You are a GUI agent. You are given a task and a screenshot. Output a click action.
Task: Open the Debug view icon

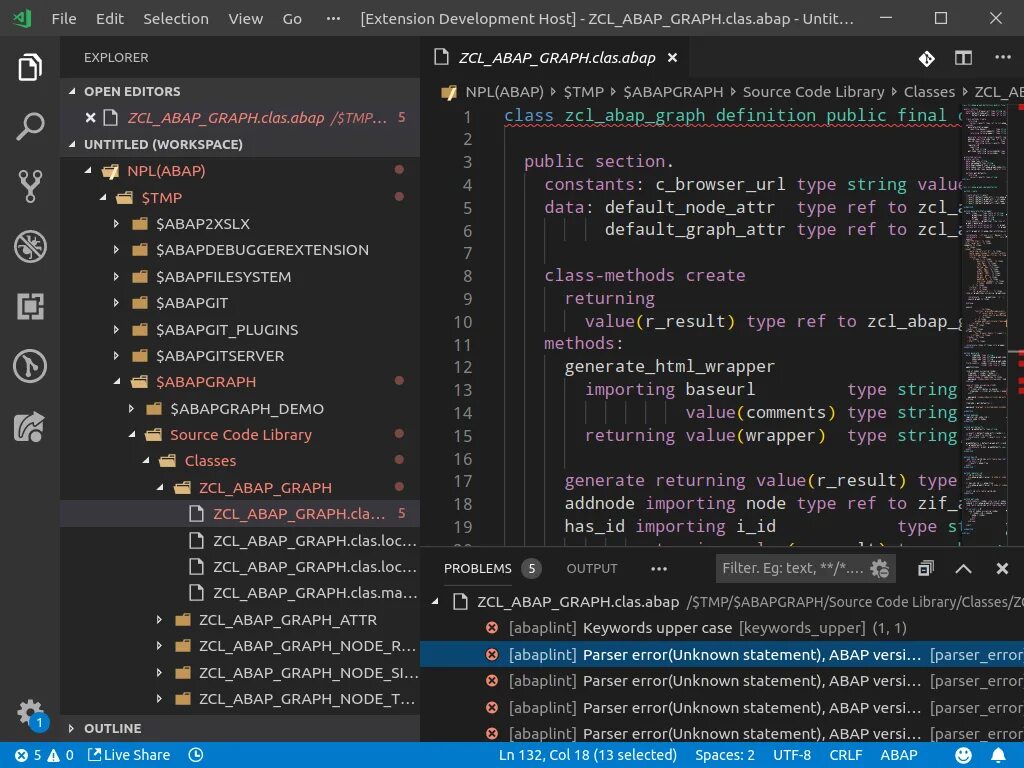coord(30,246)
